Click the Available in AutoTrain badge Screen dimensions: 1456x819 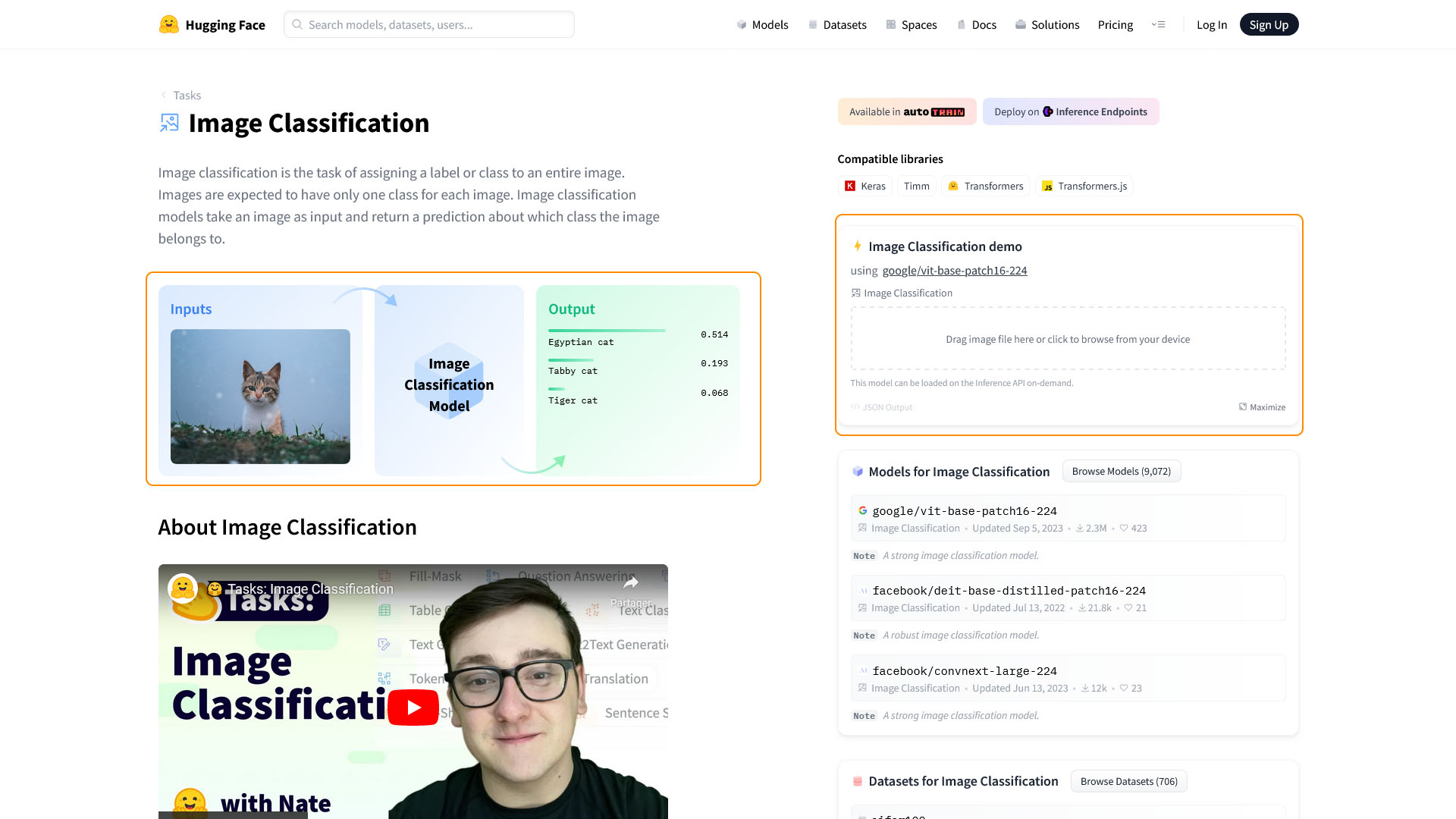point(907,111)
